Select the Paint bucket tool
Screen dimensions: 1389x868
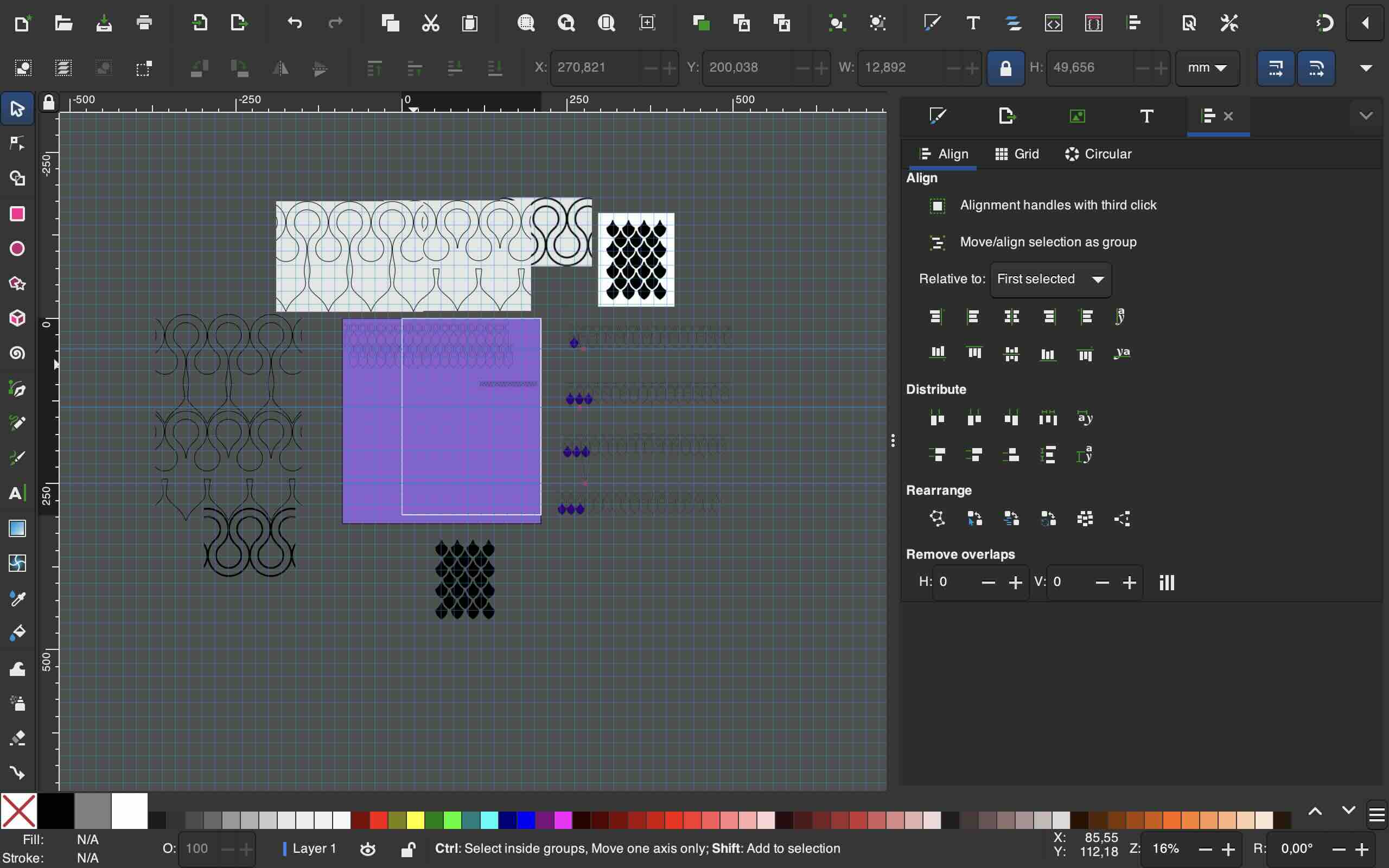coord(17,633)
